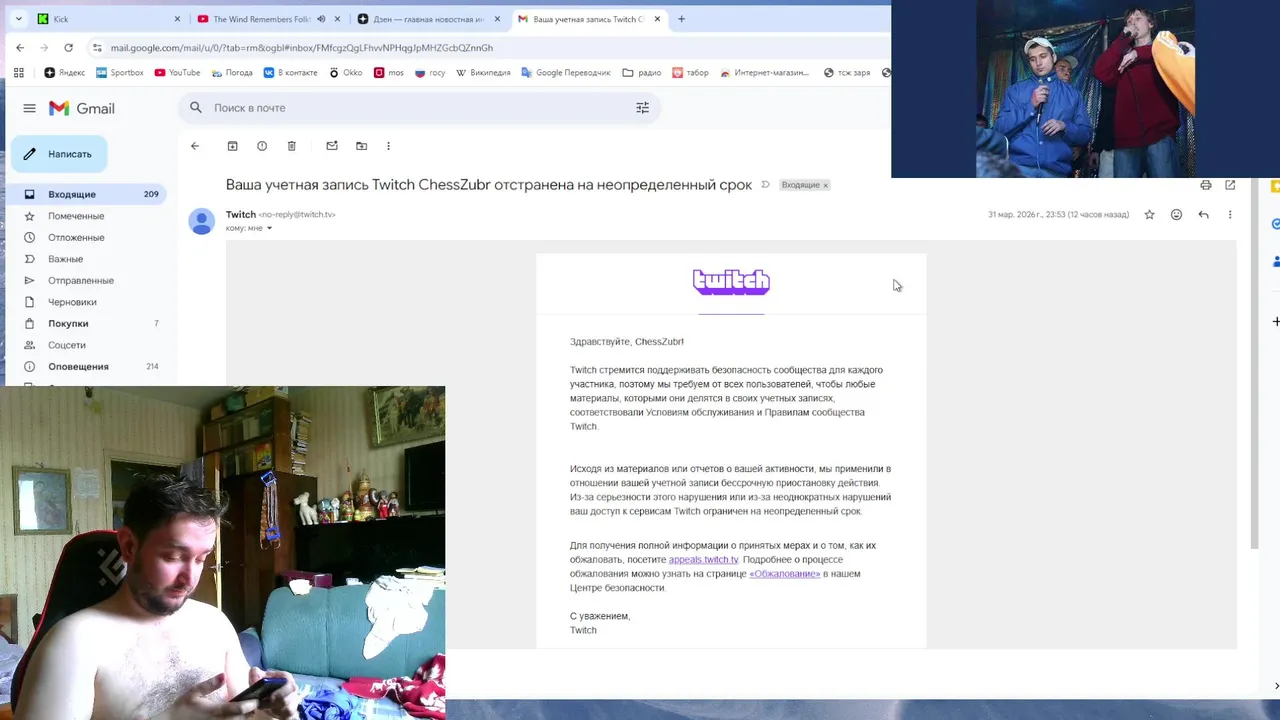Viewport: 1280px width, 720px height.
Task: Archive this email
Action: pos(232,146)
